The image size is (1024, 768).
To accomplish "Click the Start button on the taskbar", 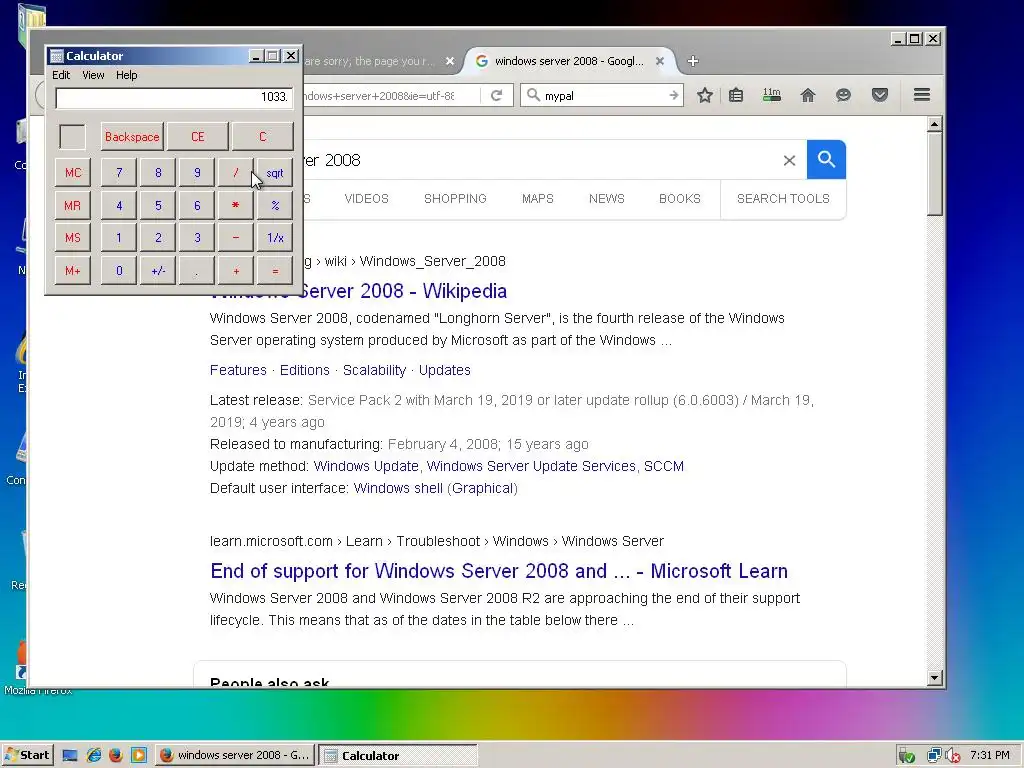I will [27, 755].
